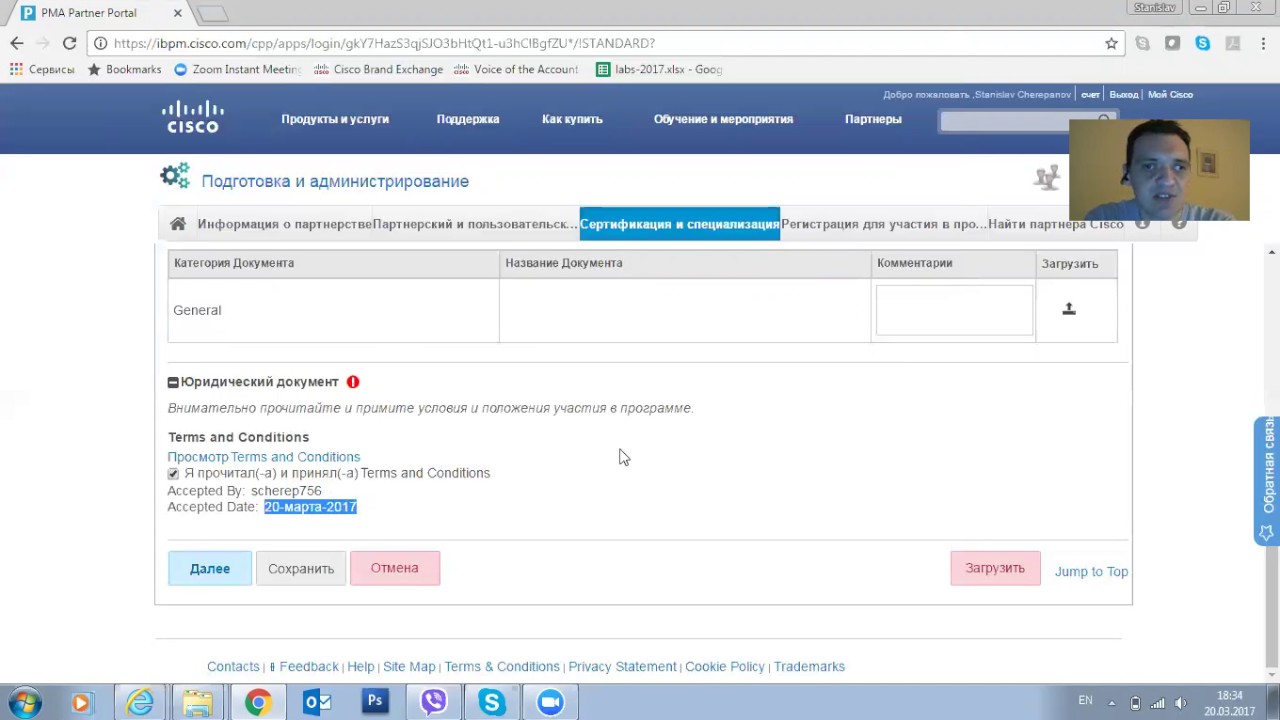The height and width of the screenshot is (720, 1280).
Task: Open Outlook from taskbar
Action: tap(317, 702)
